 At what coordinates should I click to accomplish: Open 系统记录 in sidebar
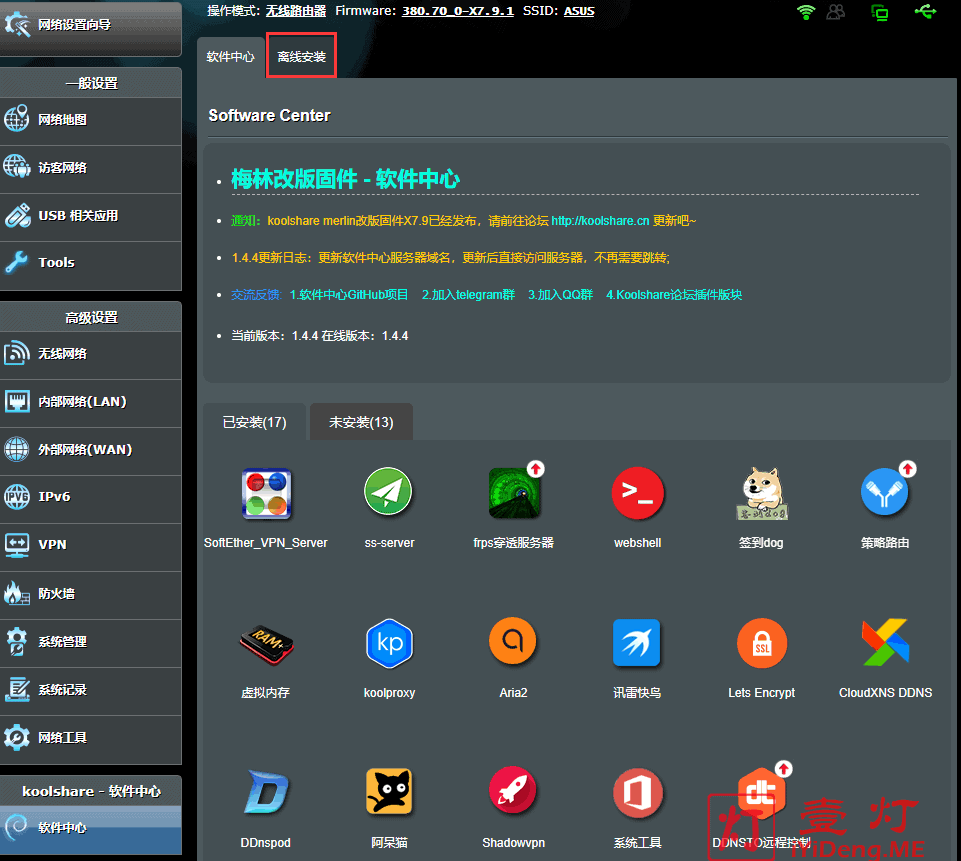tap(91, 690)
